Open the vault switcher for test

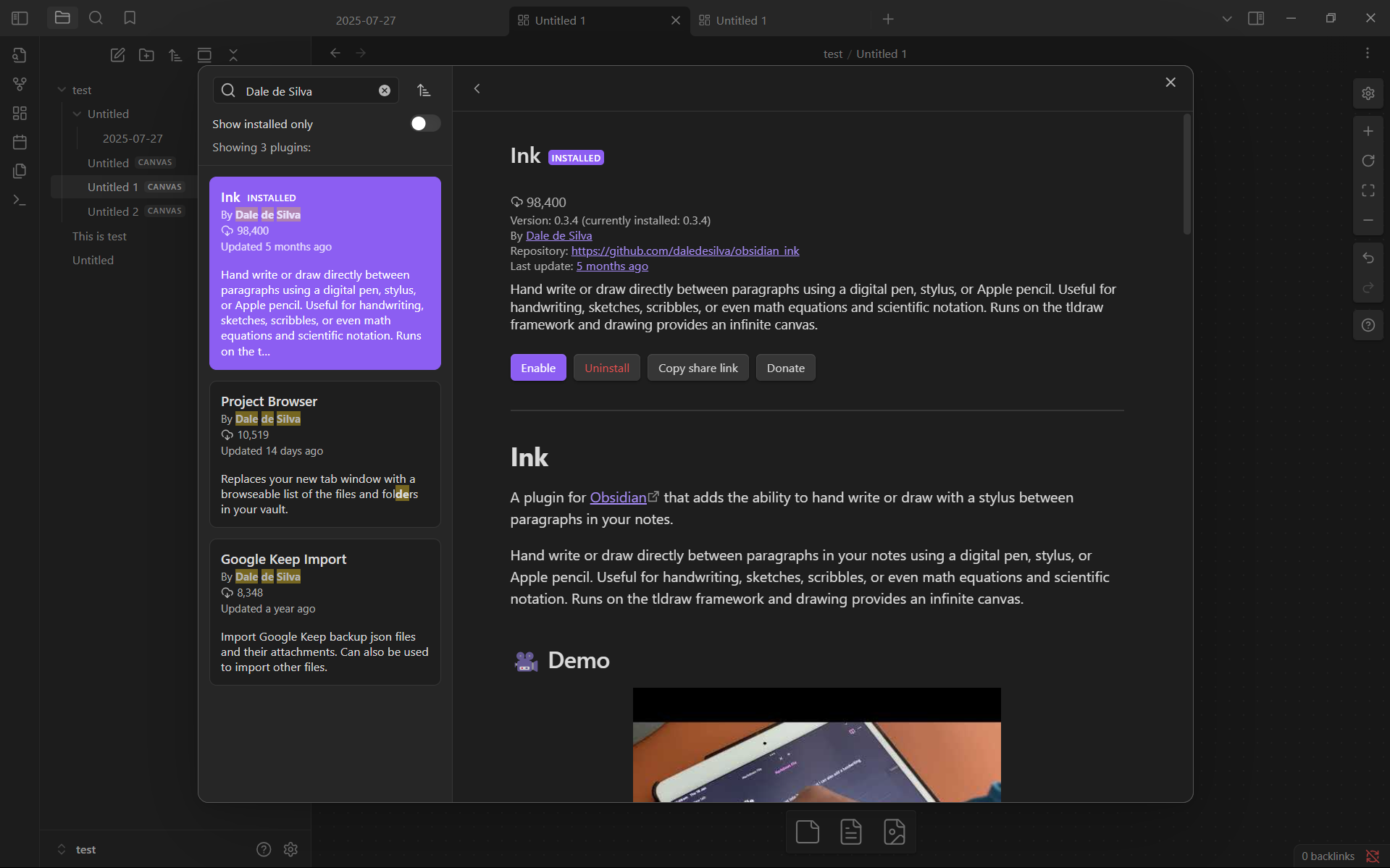point(77,849)
